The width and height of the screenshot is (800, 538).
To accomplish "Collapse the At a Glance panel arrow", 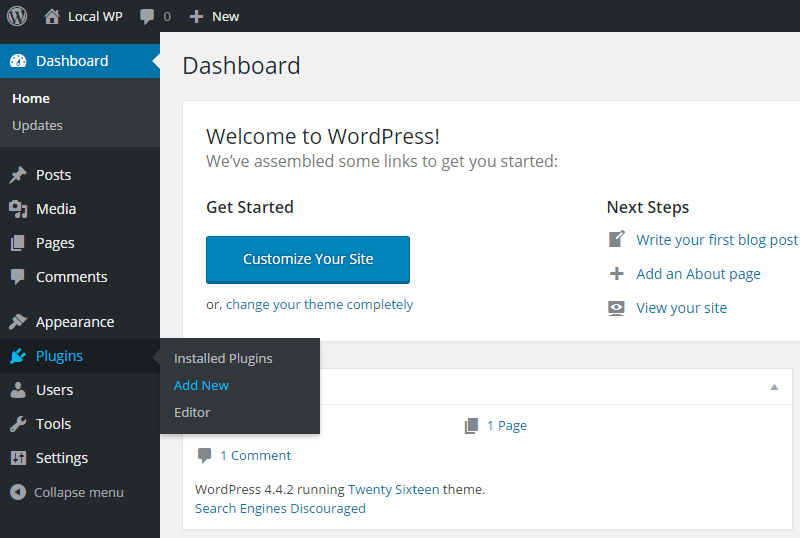I will [x=774, y=387].
